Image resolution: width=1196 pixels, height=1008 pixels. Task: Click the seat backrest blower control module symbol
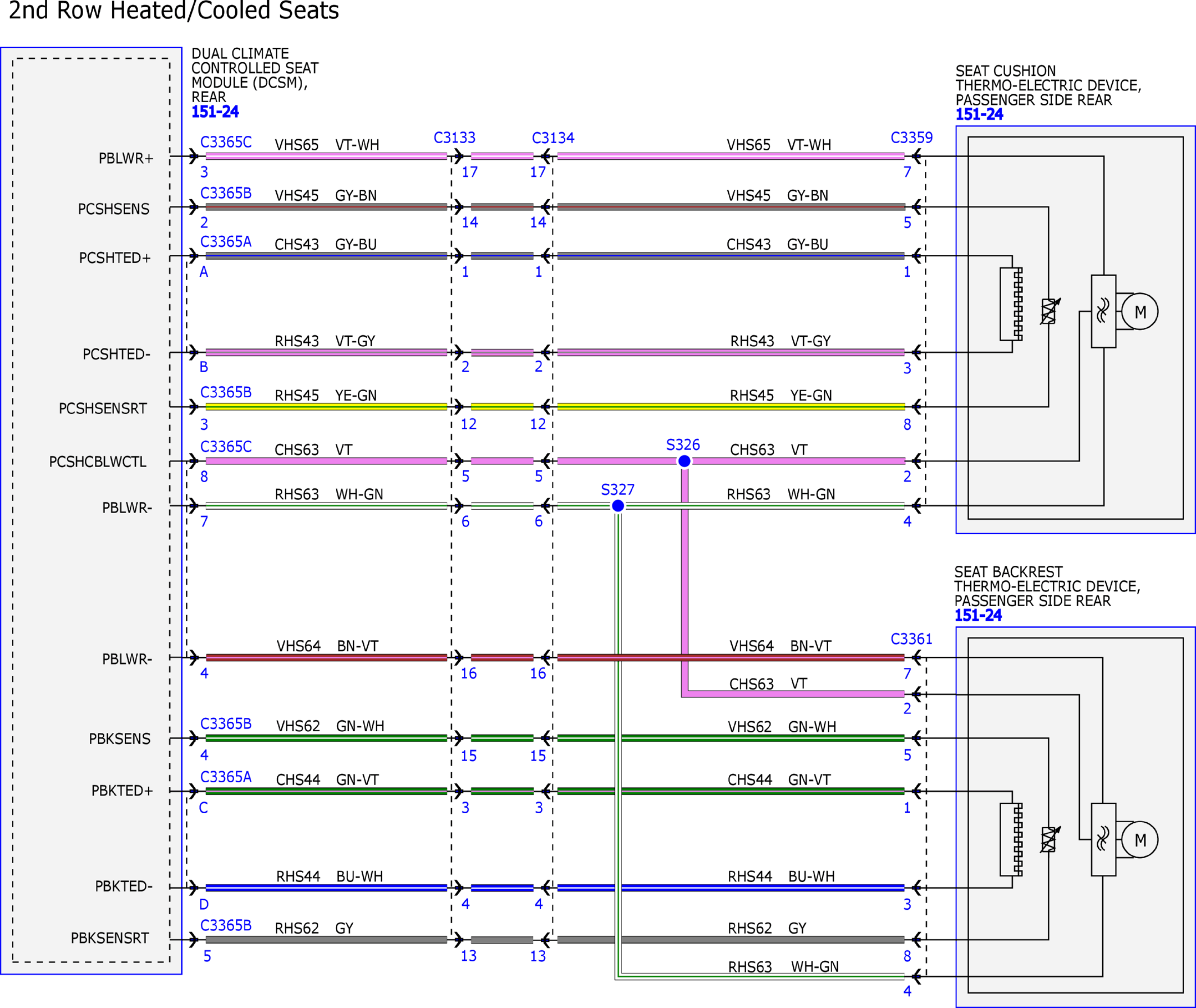point(1103,840)
